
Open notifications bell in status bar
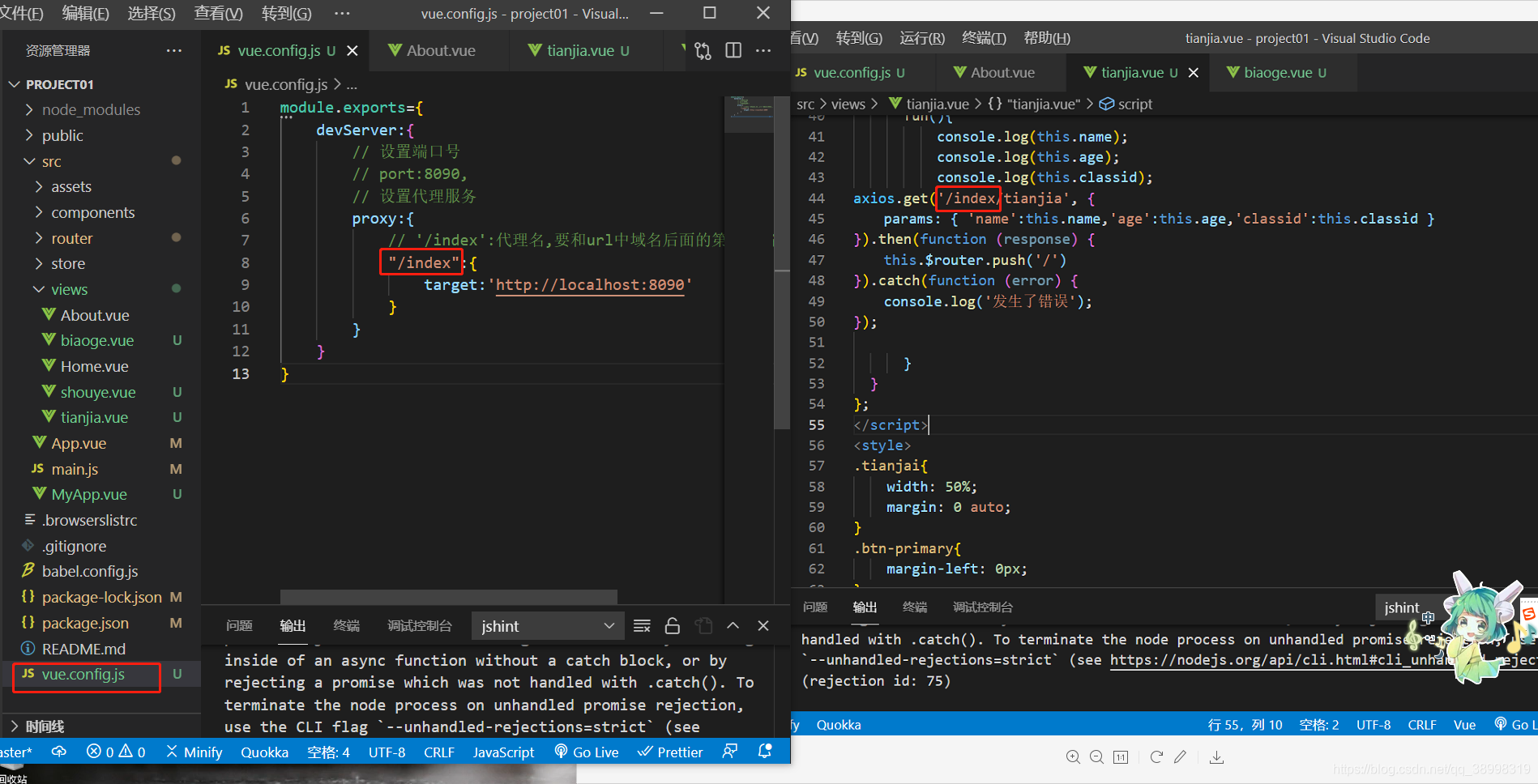pyautogui.click(x=764, y=752)
